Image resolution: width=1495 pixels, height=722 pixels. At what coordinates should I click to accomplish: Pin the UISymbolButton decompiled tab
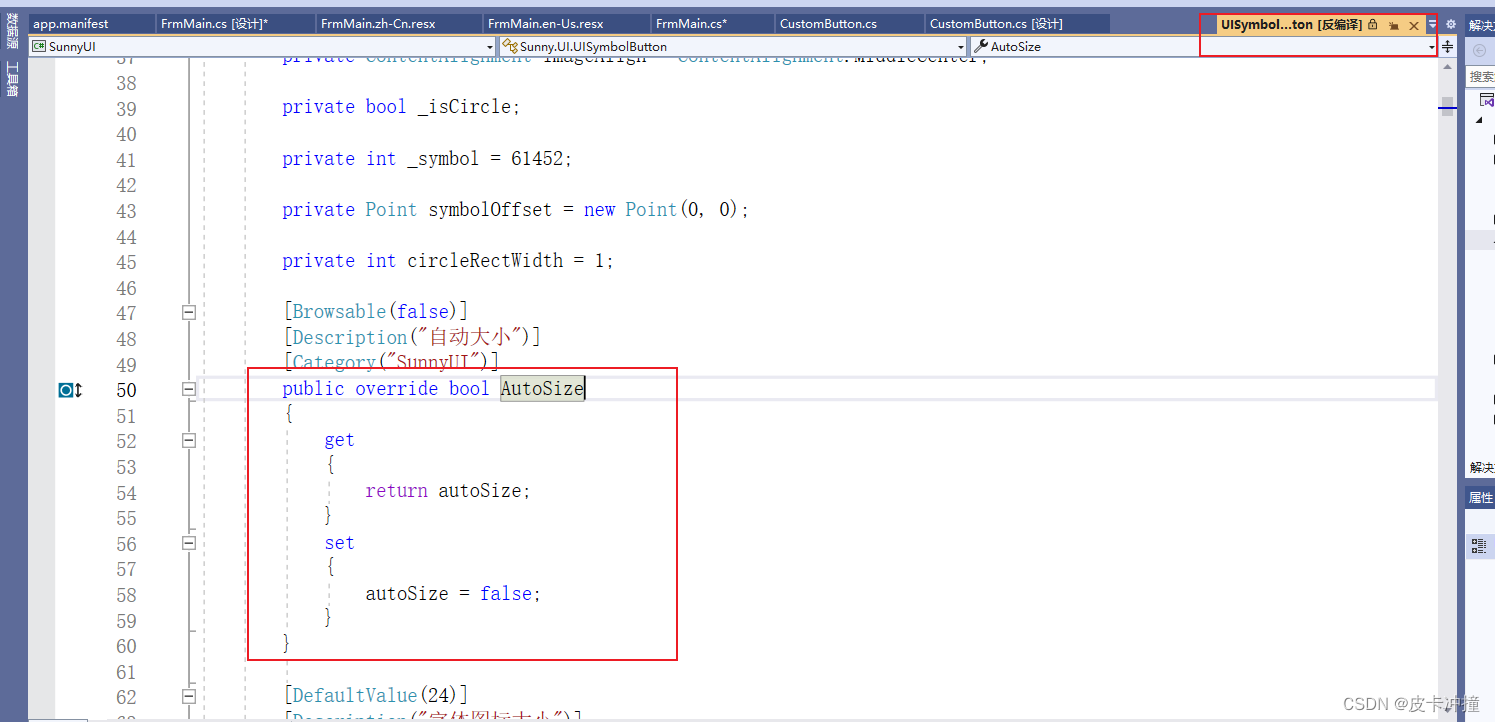point(1394,25)
